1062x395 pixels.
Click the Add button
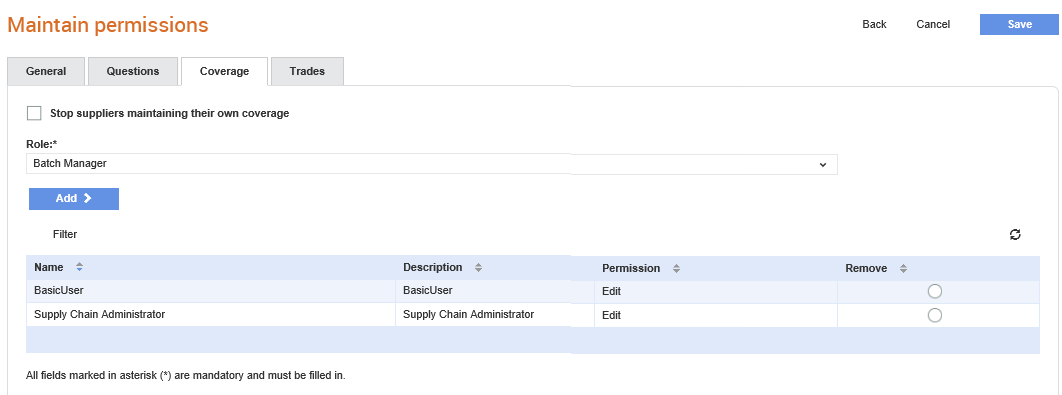(x=74, y=199)
